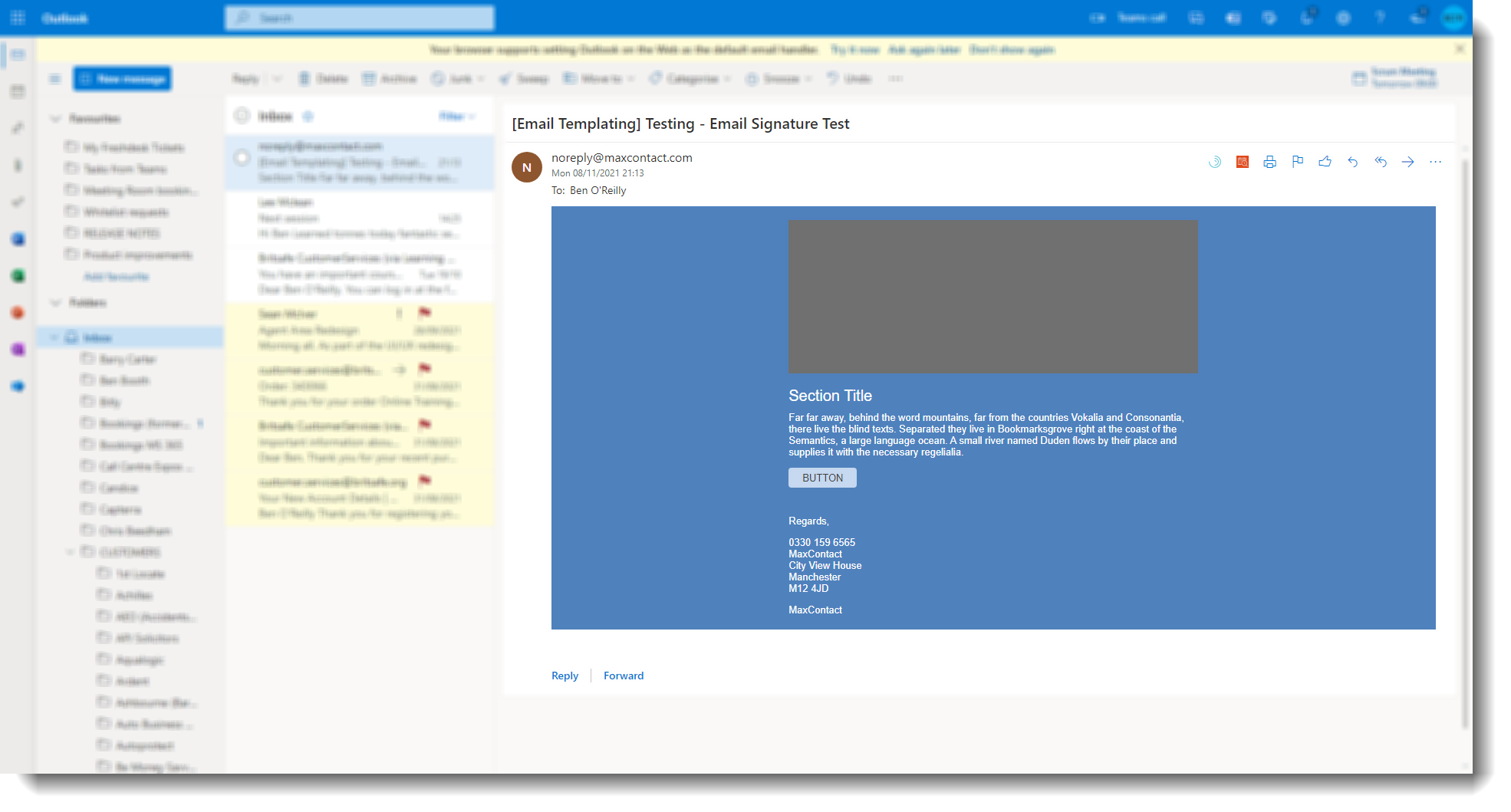
Task: Toggle flag on the Order message
Action: tap(424, 369)
